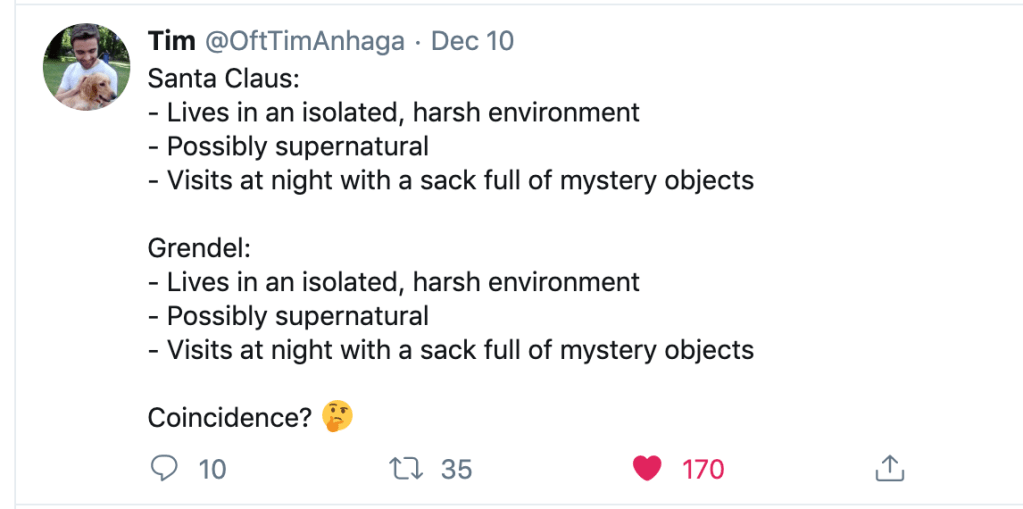
Task: Click "Visits at night" line under Santa Claus
Action: tap(450, 180)
